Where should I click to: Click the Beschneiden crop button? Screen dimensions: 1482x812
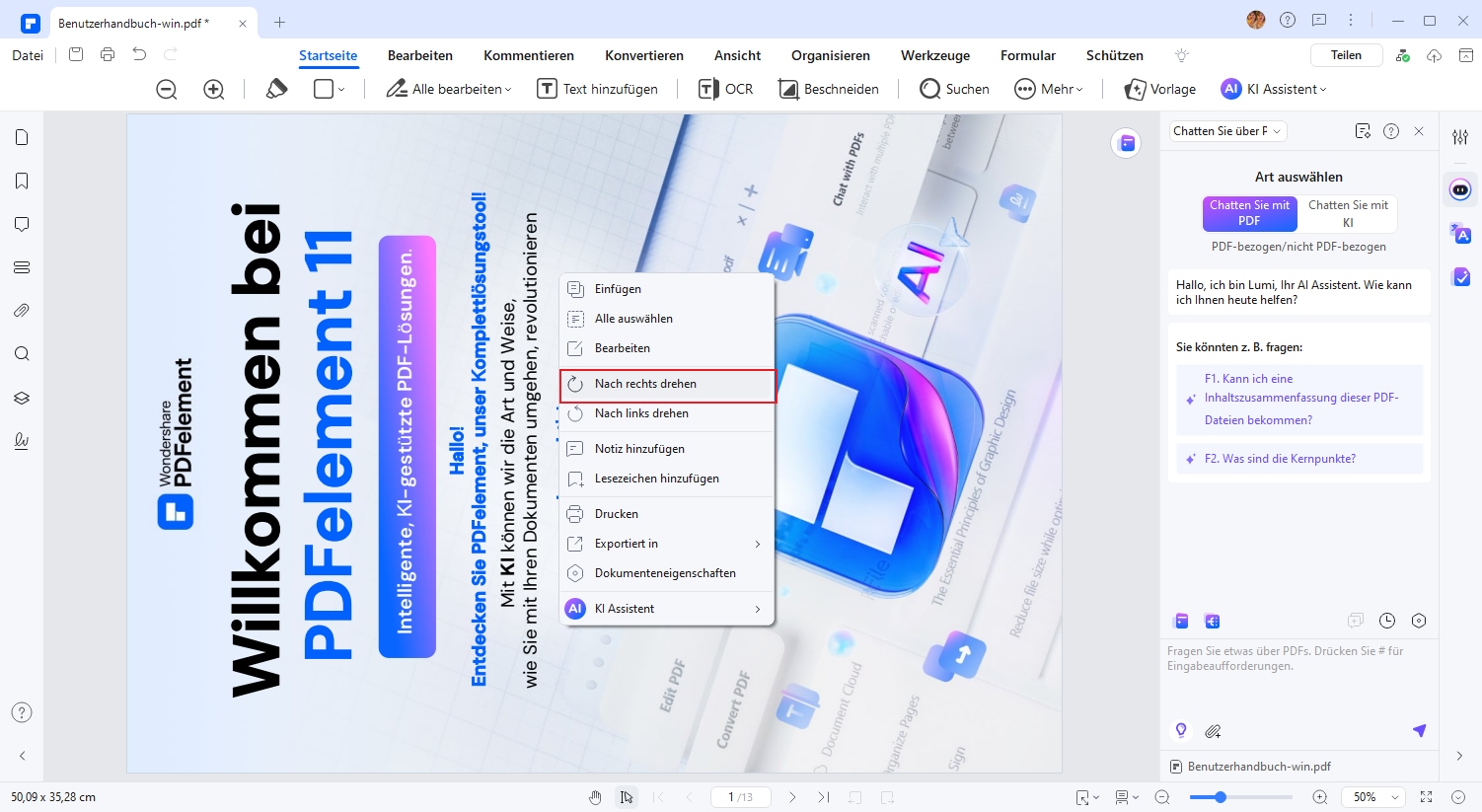tap(829, 89)
